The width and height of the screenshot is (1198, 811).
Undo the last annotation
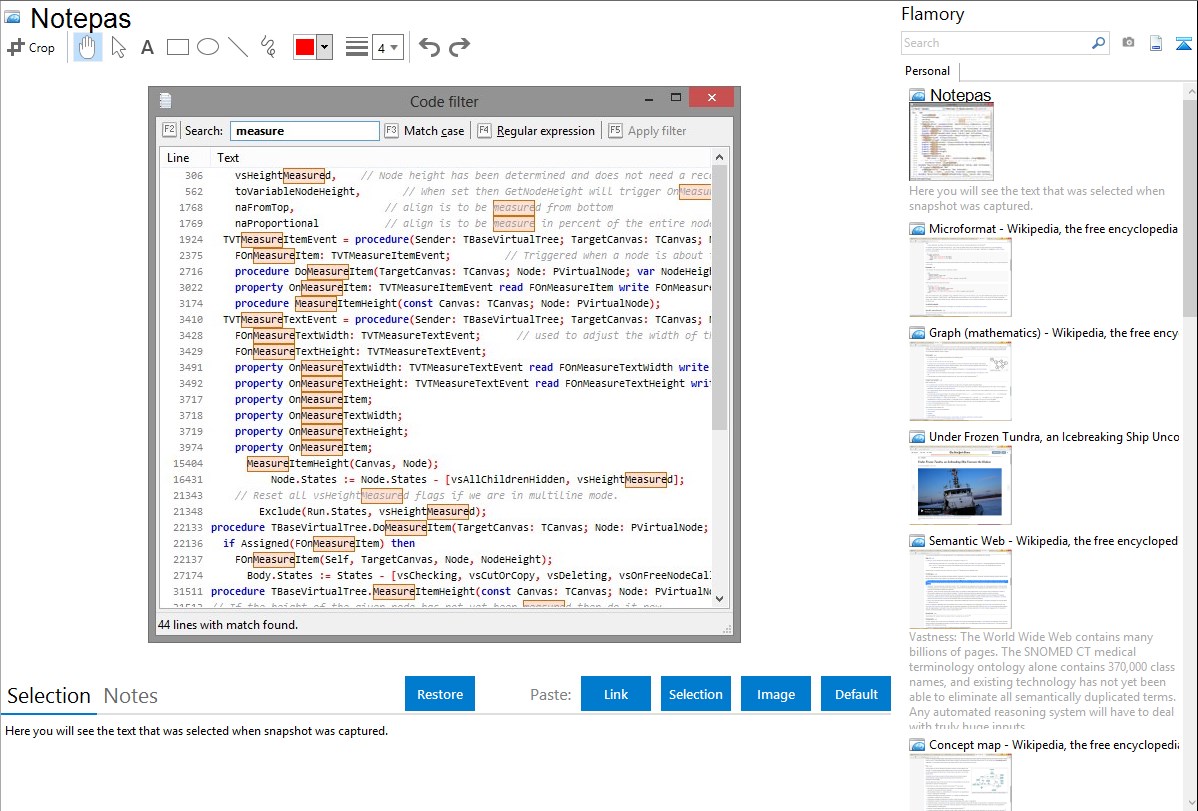point(429,47)
